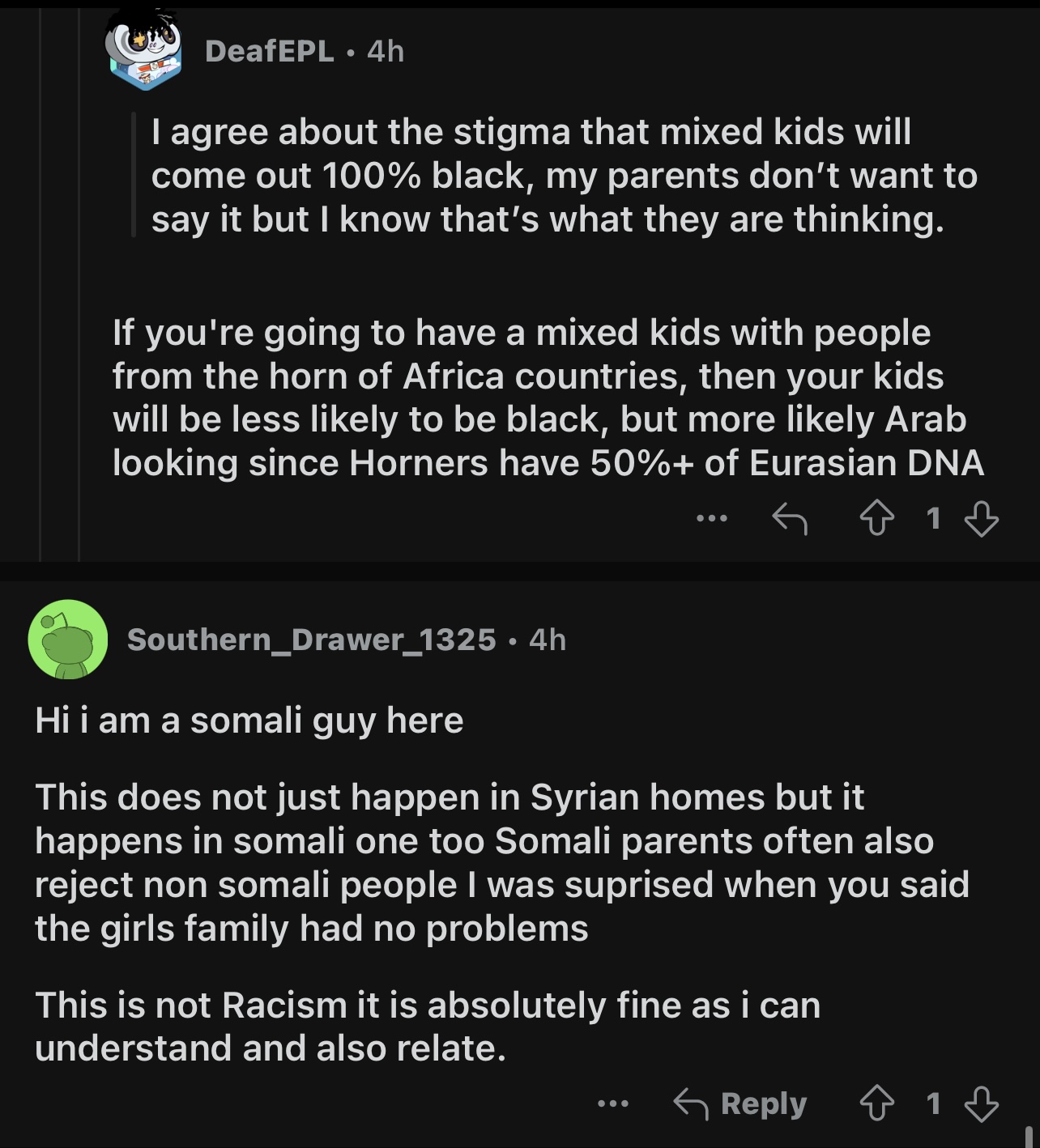Image resolution: width=1040 pixels, height=1148 pixels.
Task: Tap the 4h timestamp beside DeafEPL
Action: click(386, 51)
